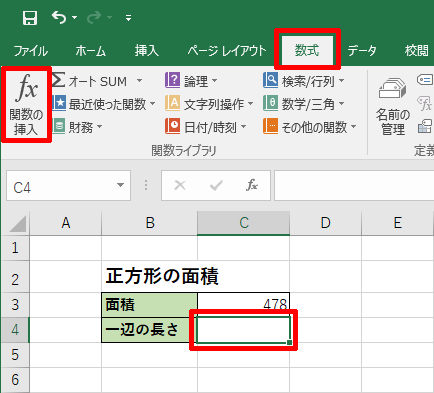434x393 pixels.
Task: Open その他の関数 menu
Action: click(x=310, y=127)
